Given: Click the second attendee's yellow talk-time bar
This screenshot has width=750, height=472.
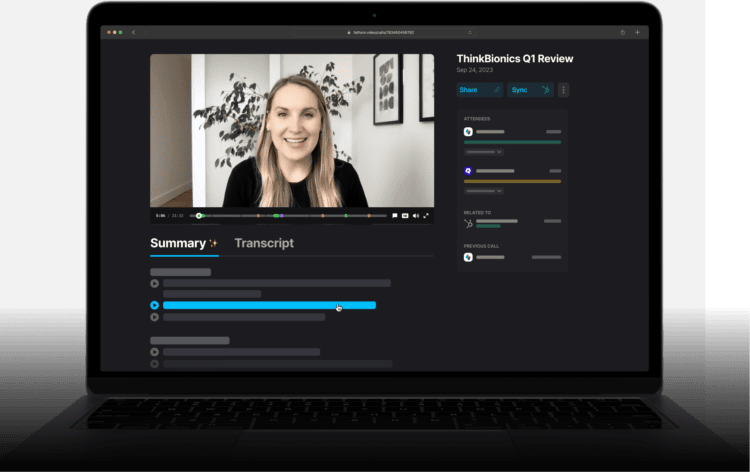Looking at the screenshot, I should (x=512, y=181).
